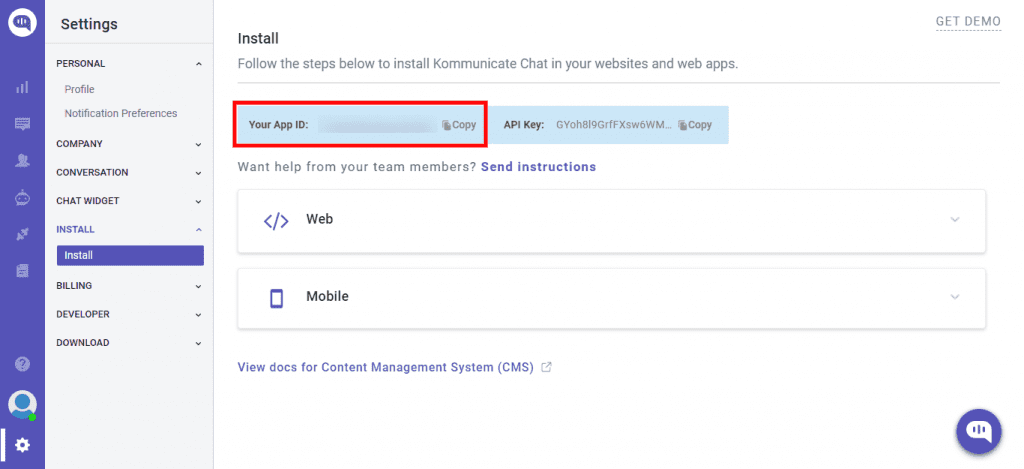This screenshot has height=469, width=1024.
Task: Open the users icon in sidebar
Action: 22,161
